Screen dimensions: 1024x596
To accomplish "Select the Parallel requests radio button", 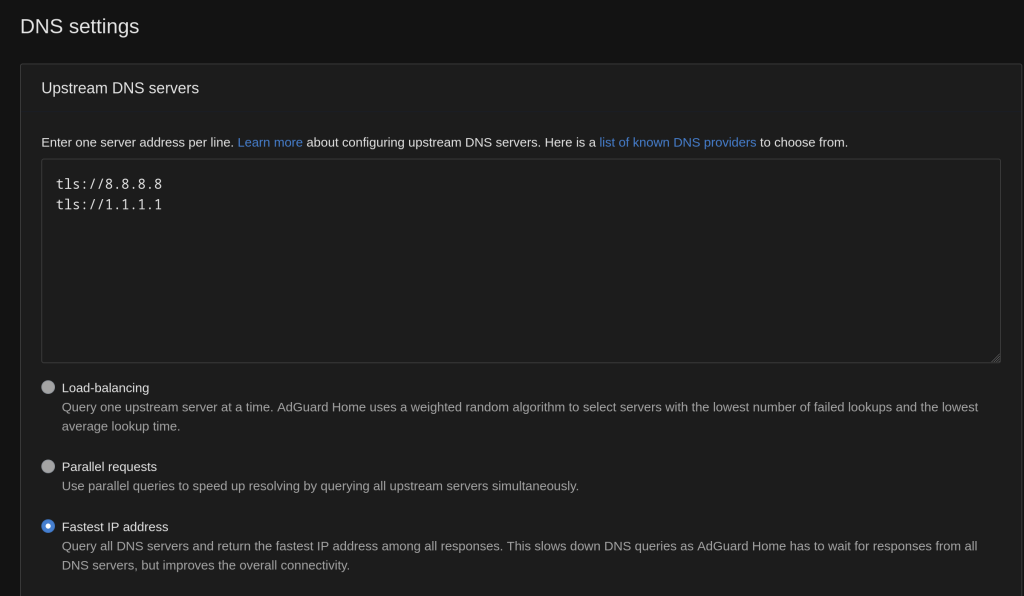I will [x=48, y=466].
